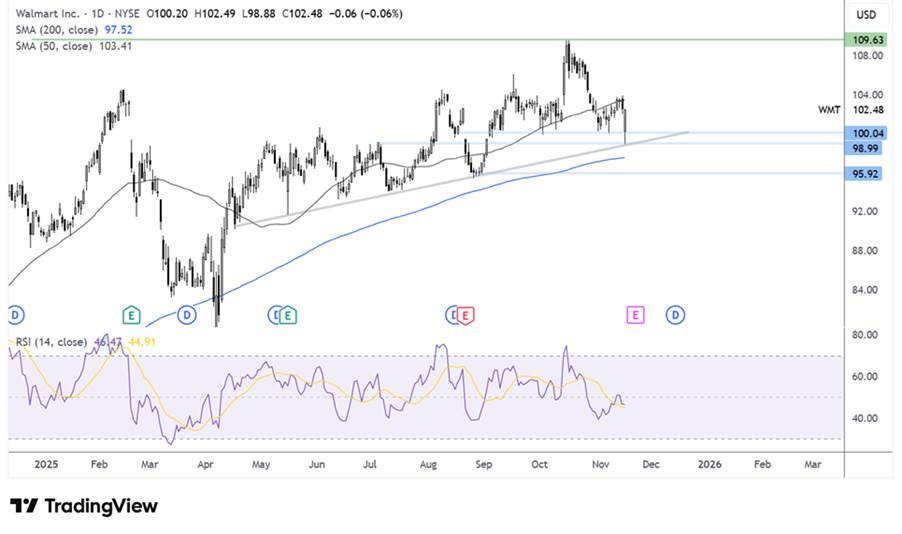This screenshot has height=534, width=902.
Task: Click the RSI (14, close) indicator legend
Action: tap(51, 342)
